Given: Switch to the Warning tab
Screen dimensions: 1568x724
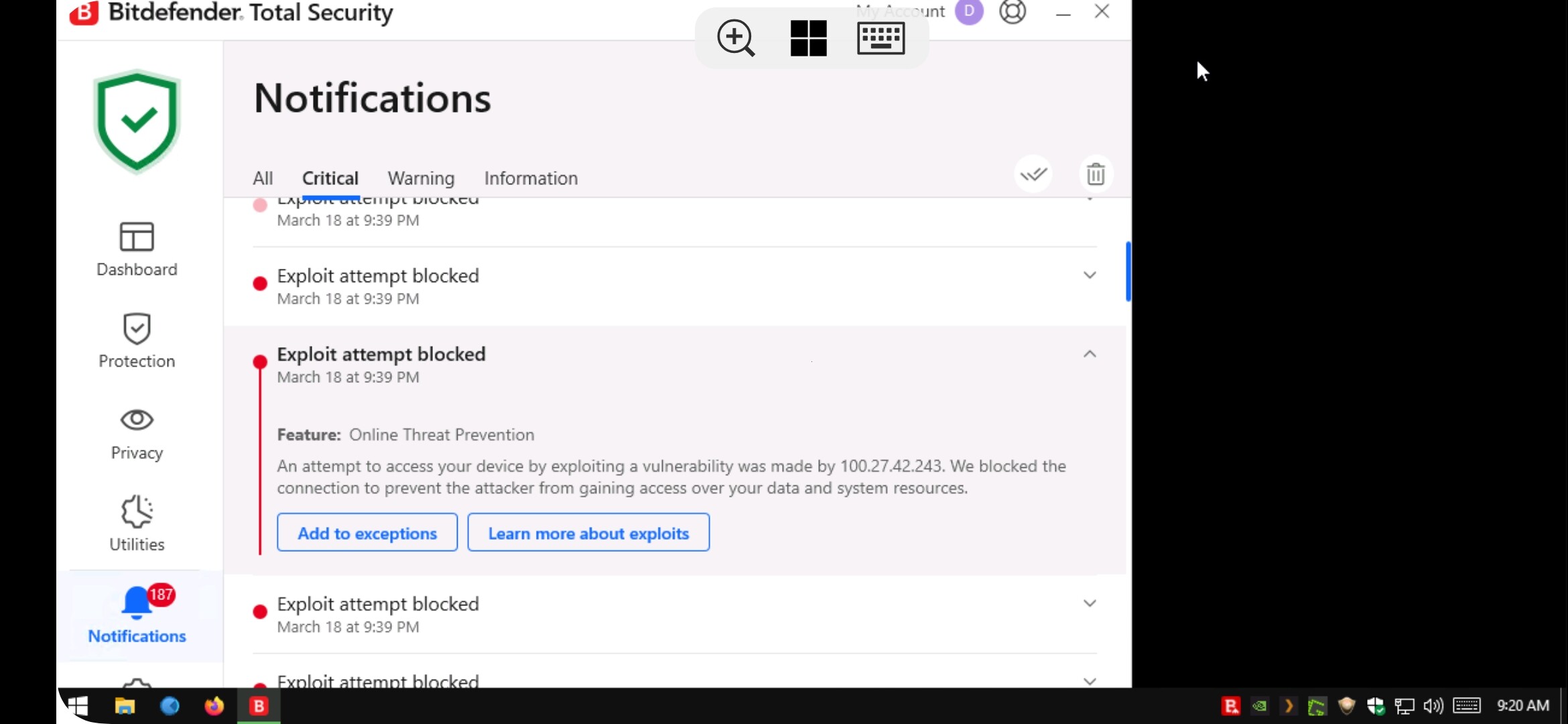Looking at the screenshot, I should [421, 178].
